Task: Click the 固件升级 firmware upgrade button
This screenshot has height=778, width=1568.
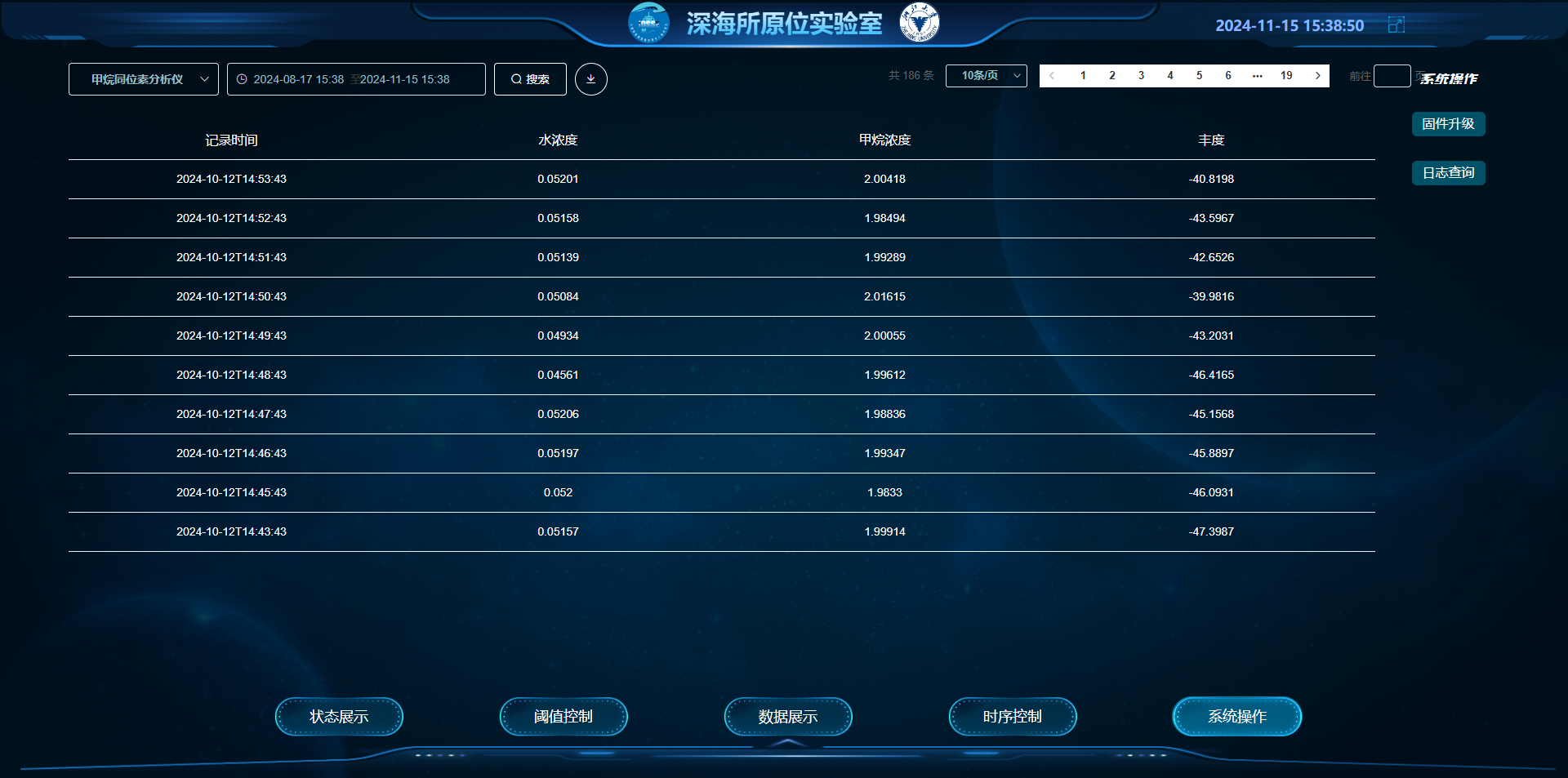Action: (1448, 124)
